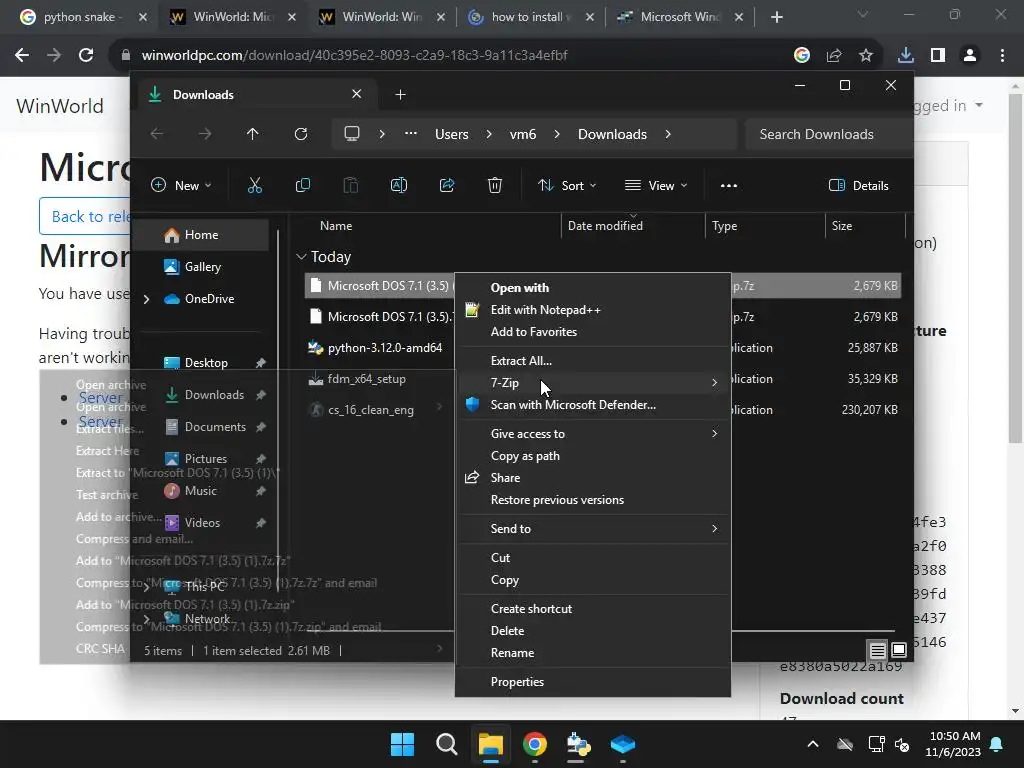Open the New dropdown in Explorer toolbar
The image size is (1024, 768).
181,185
